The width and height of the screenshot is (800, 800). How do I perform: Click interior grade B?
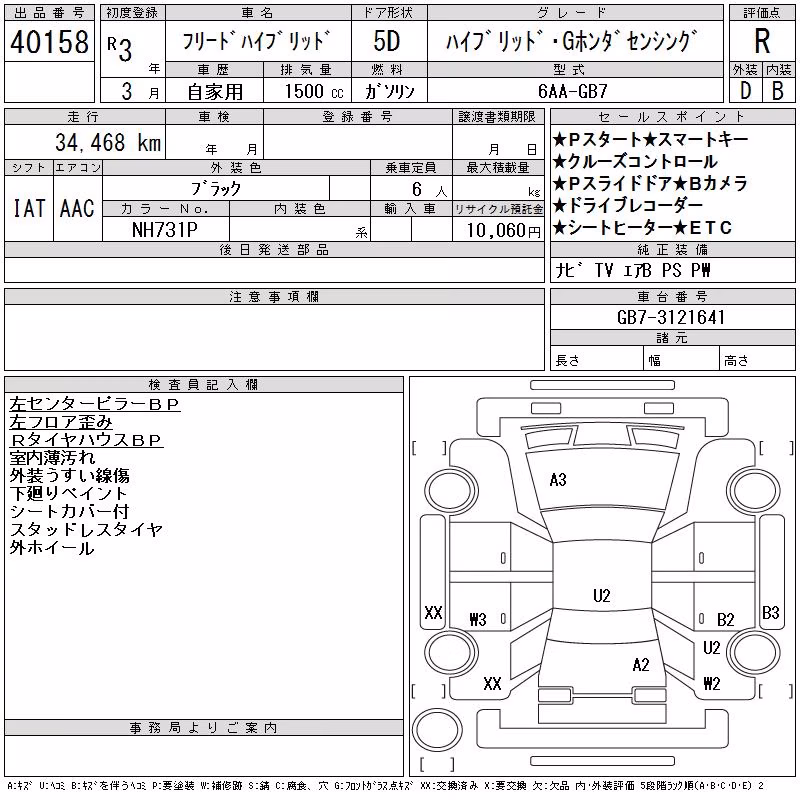[778, 91]
